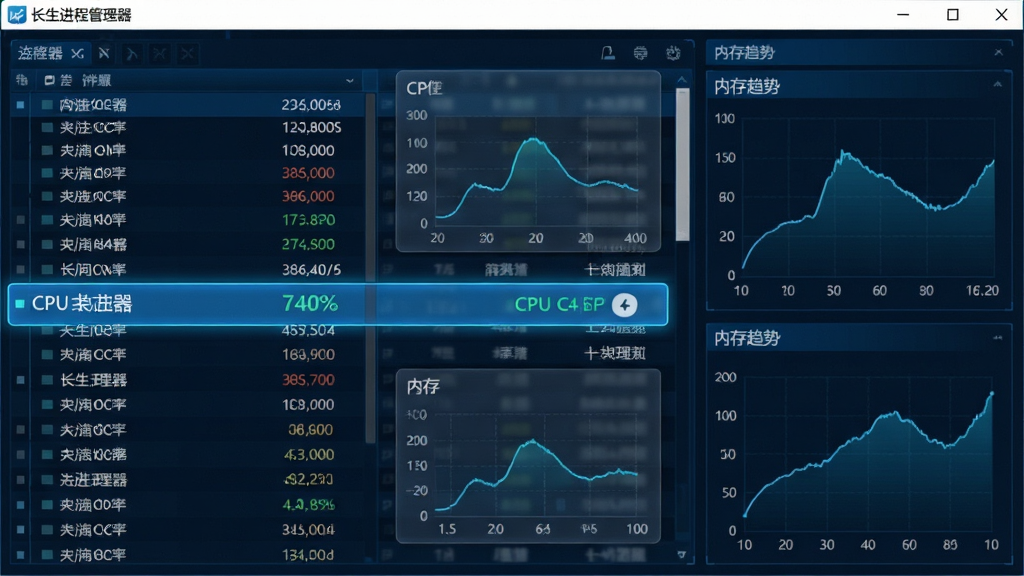1024x576 pixels.
Task: Click the CPU C4 label in the highlighted row
Action: [559, 304]
